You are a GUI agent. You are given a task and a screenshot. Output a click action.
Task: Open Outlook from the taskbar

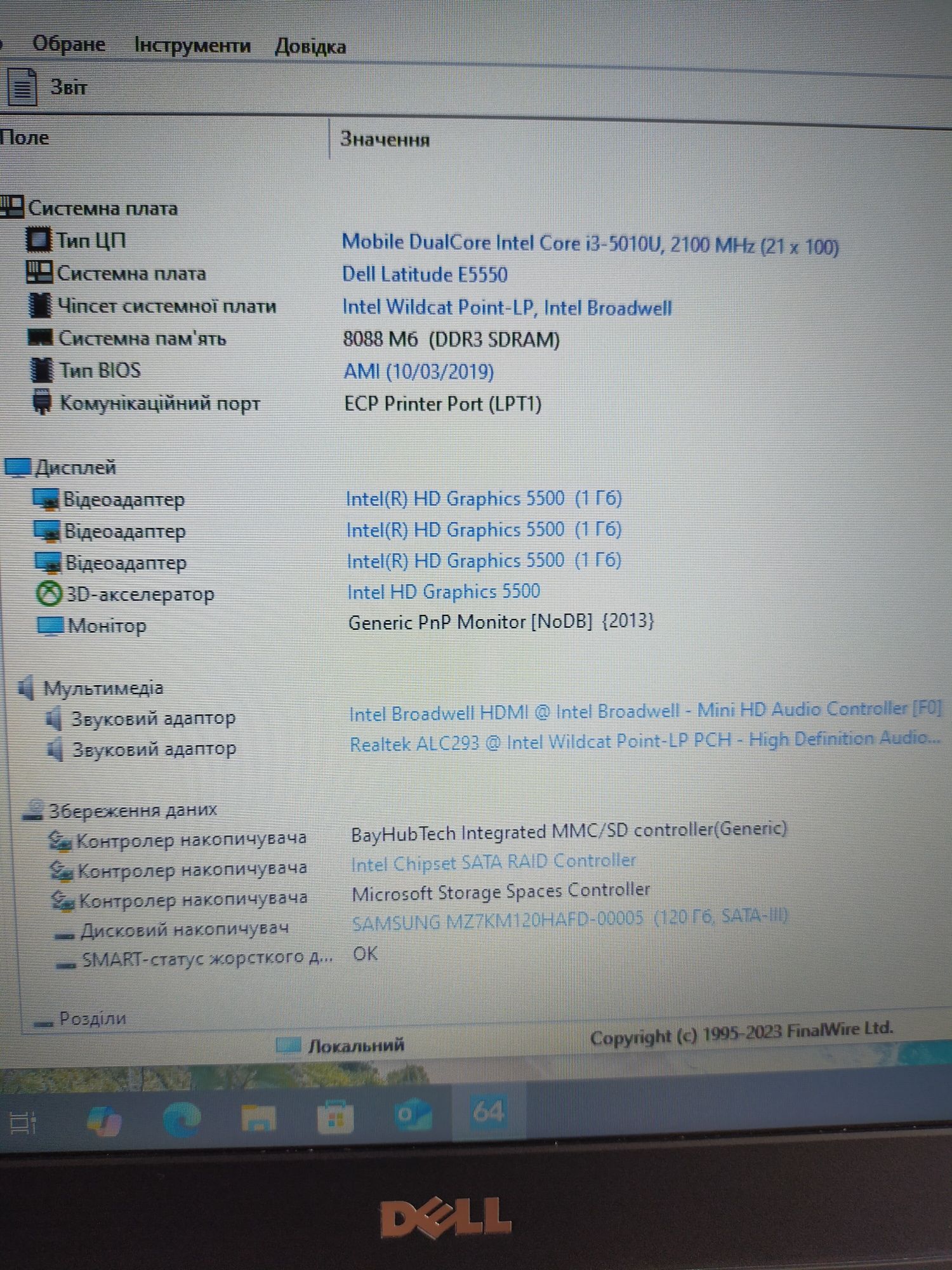click(x=413, y=1114)
